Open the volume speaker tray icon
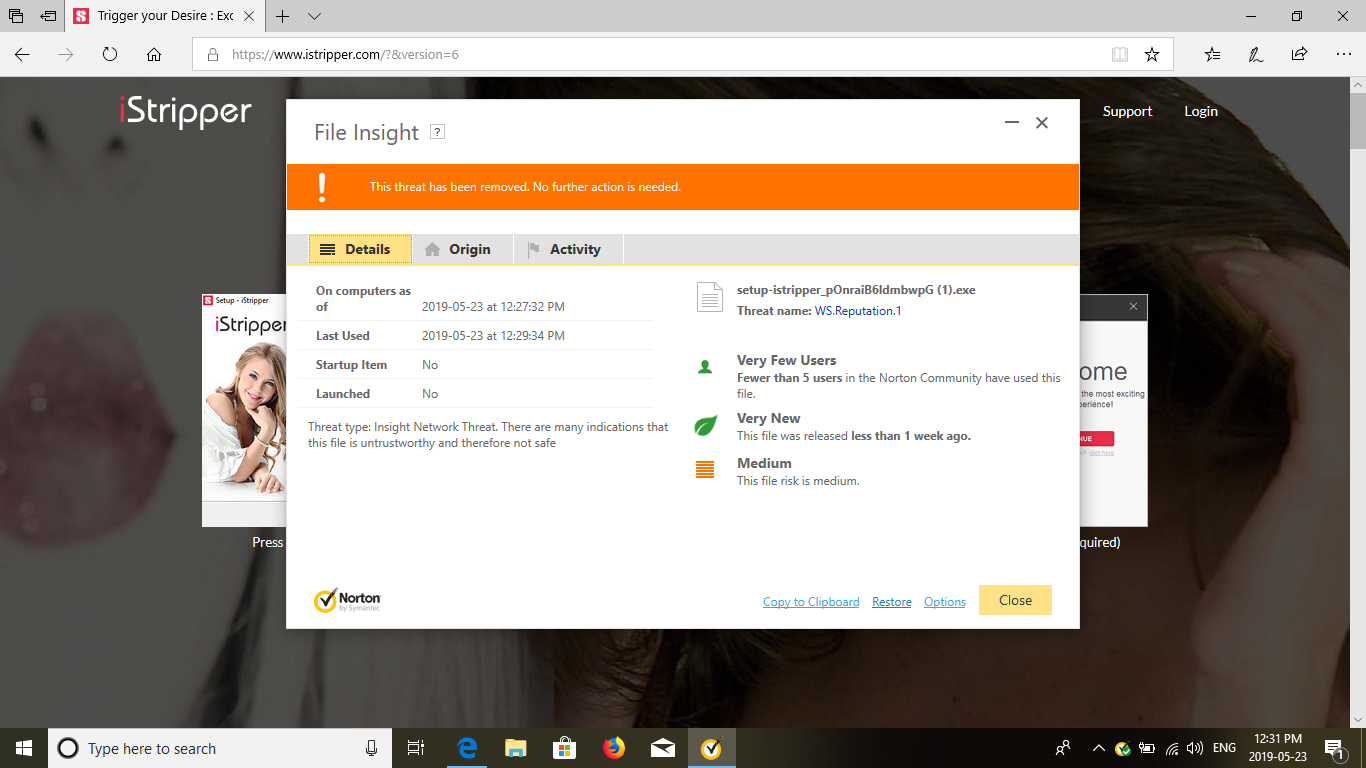1366x768 pixels. point(1195,748)
